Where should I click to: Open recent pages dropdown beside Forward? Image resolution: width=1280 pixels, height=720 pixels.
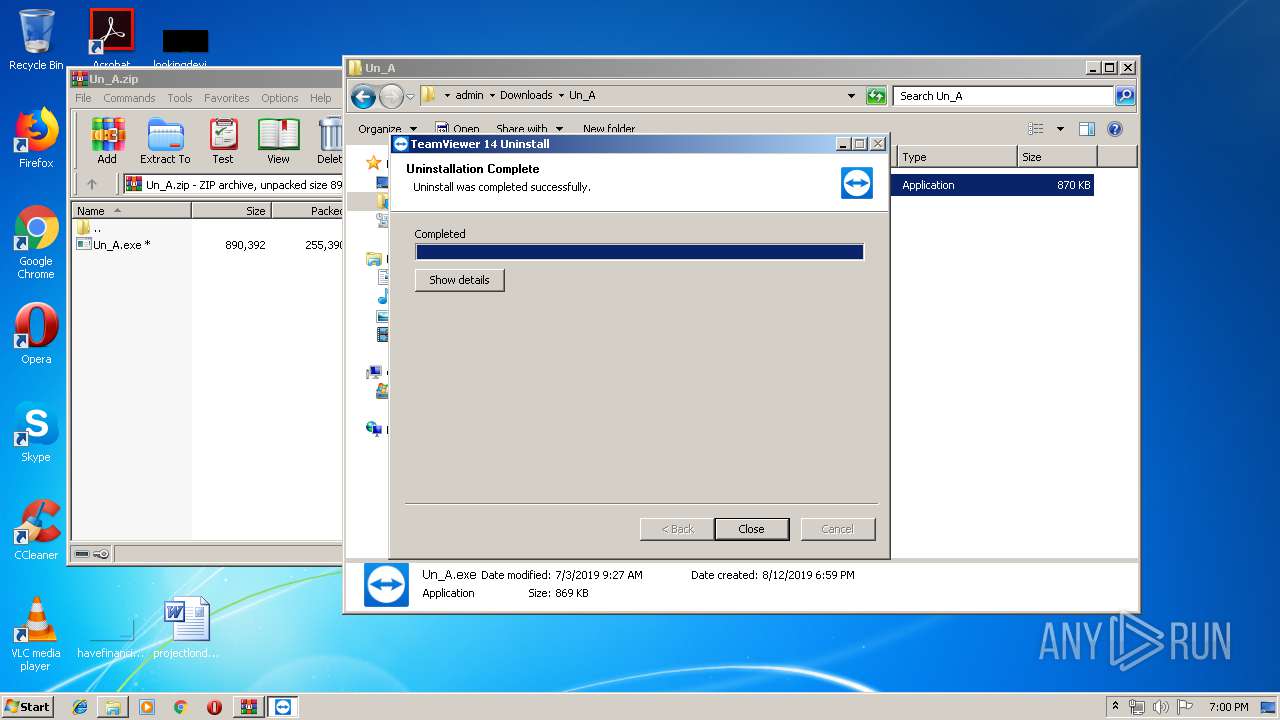410,97
